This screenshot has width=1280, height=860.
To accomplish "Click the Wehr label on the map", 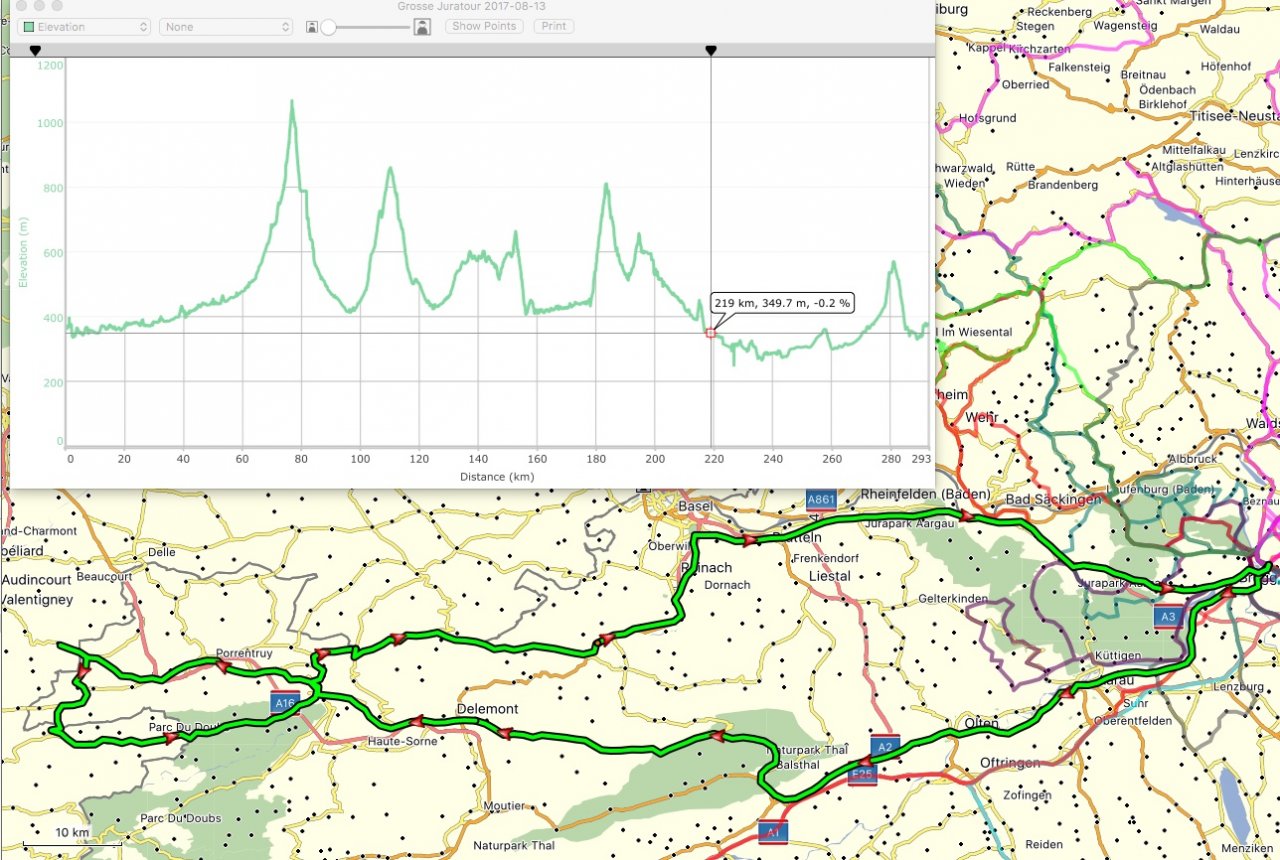I will click(982, 417).
